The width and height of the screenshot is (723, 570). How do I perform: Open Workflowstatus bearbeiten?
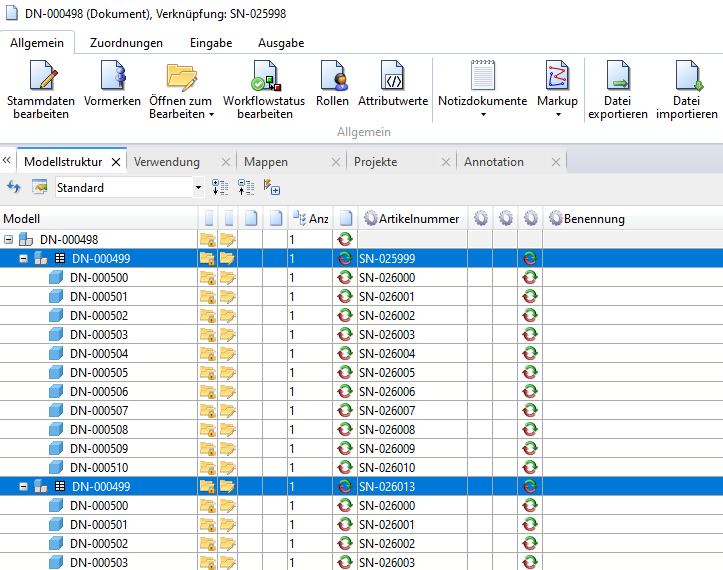click(265, 77)
